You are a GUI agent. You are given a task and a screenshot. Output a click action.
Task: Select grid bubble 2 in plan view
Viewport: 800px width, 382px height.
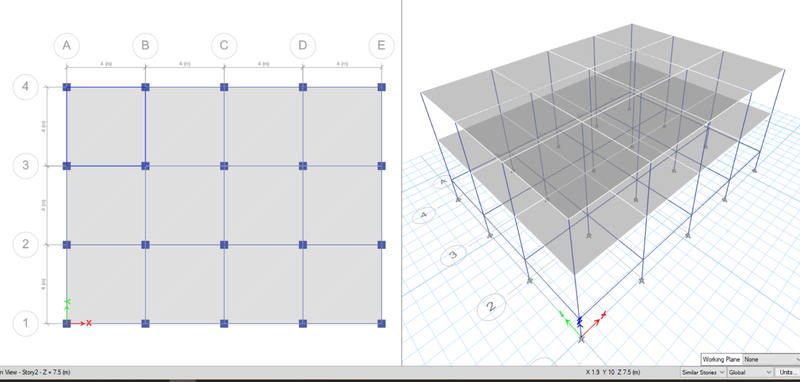26,244
